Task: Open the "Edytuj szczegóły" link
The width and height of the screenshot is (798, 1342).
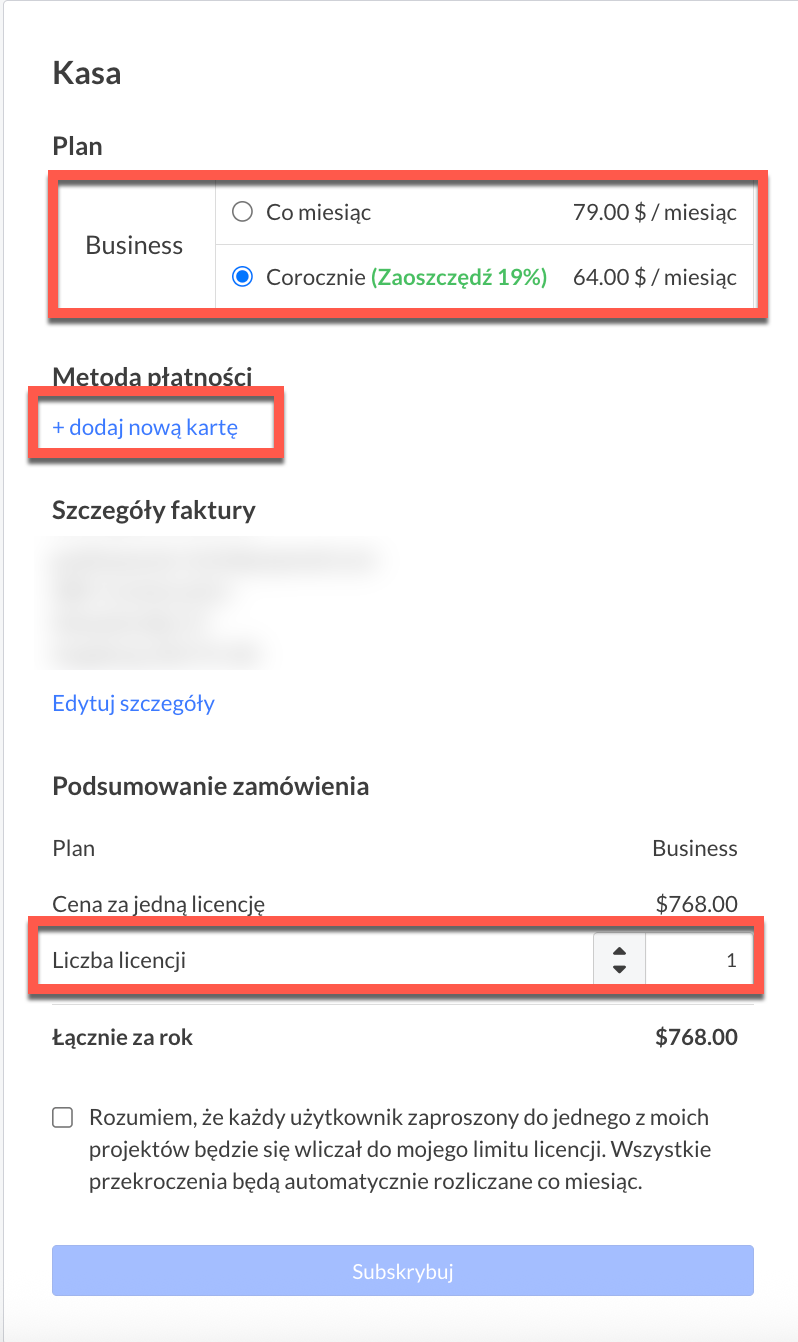Action: tap(133, 703)
